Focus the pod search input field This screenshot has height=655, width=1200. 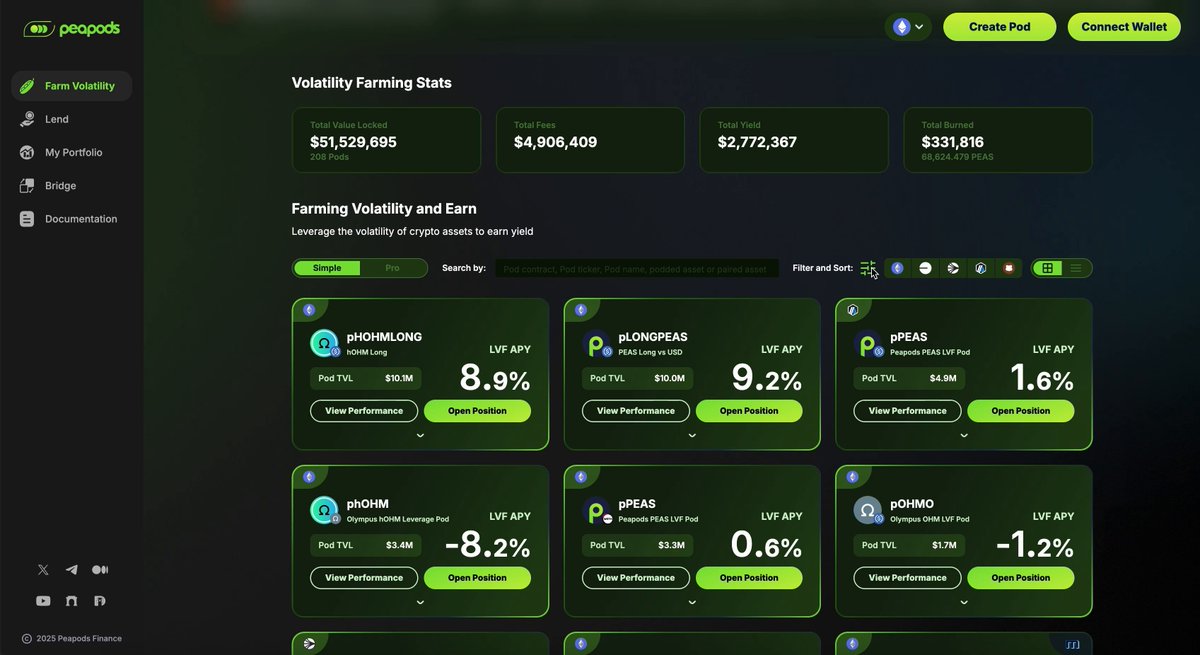click(637, 269)
